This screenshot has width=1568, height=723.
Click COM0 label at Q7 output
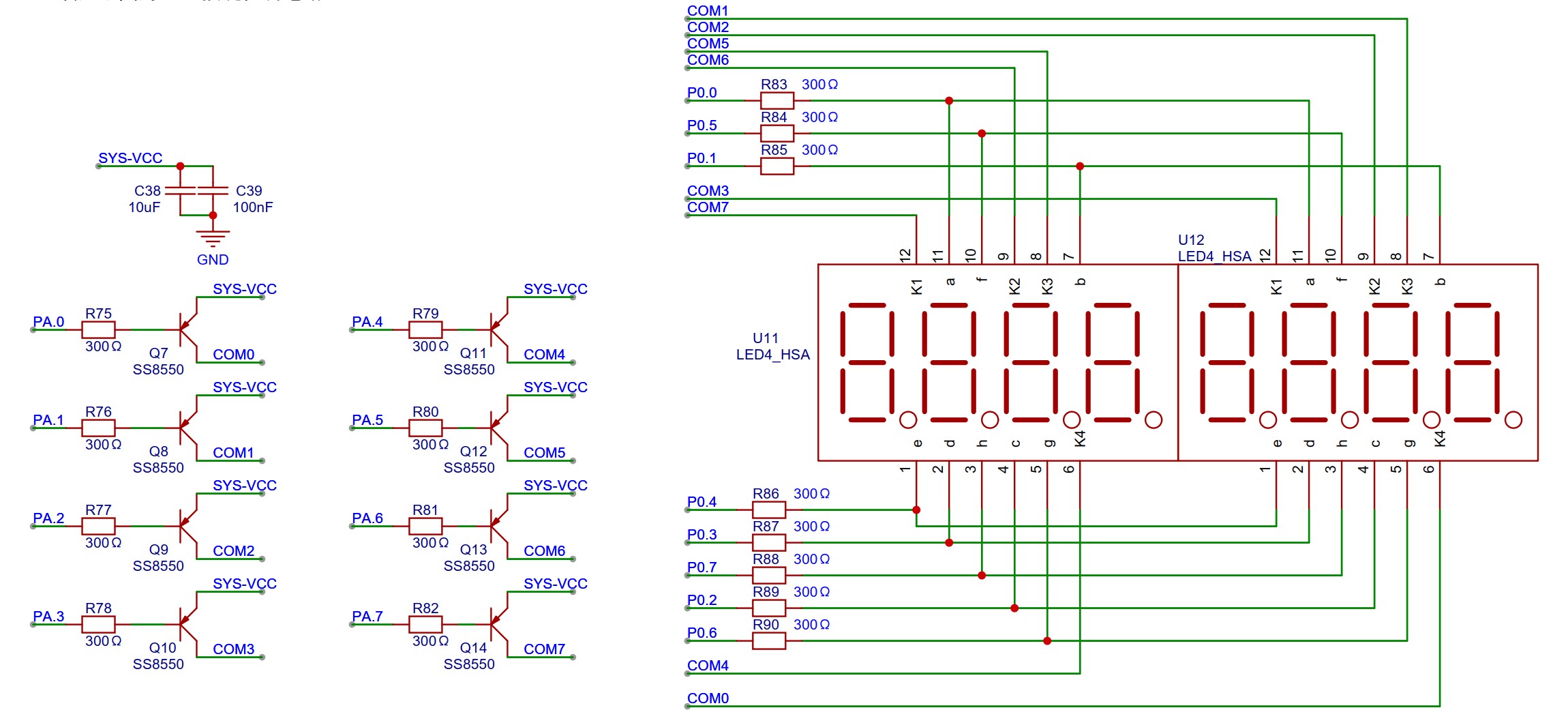click(234, 354)
